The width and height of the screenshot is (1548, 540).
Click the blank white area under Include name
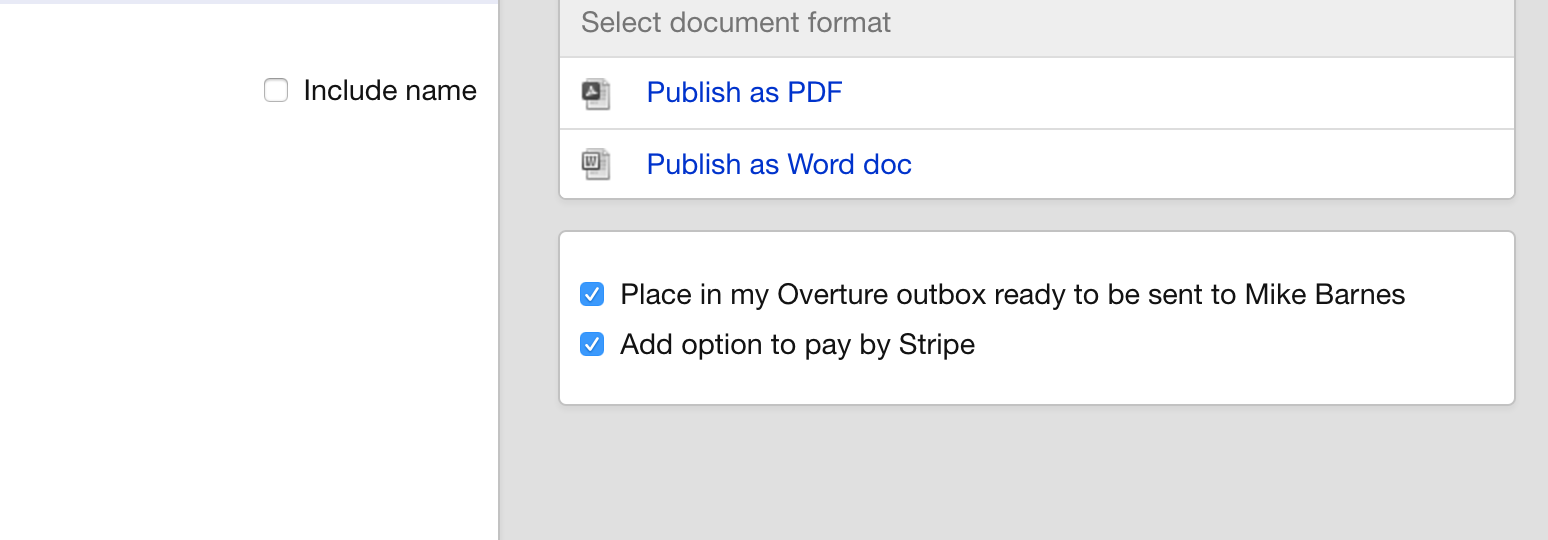point(250,320)
